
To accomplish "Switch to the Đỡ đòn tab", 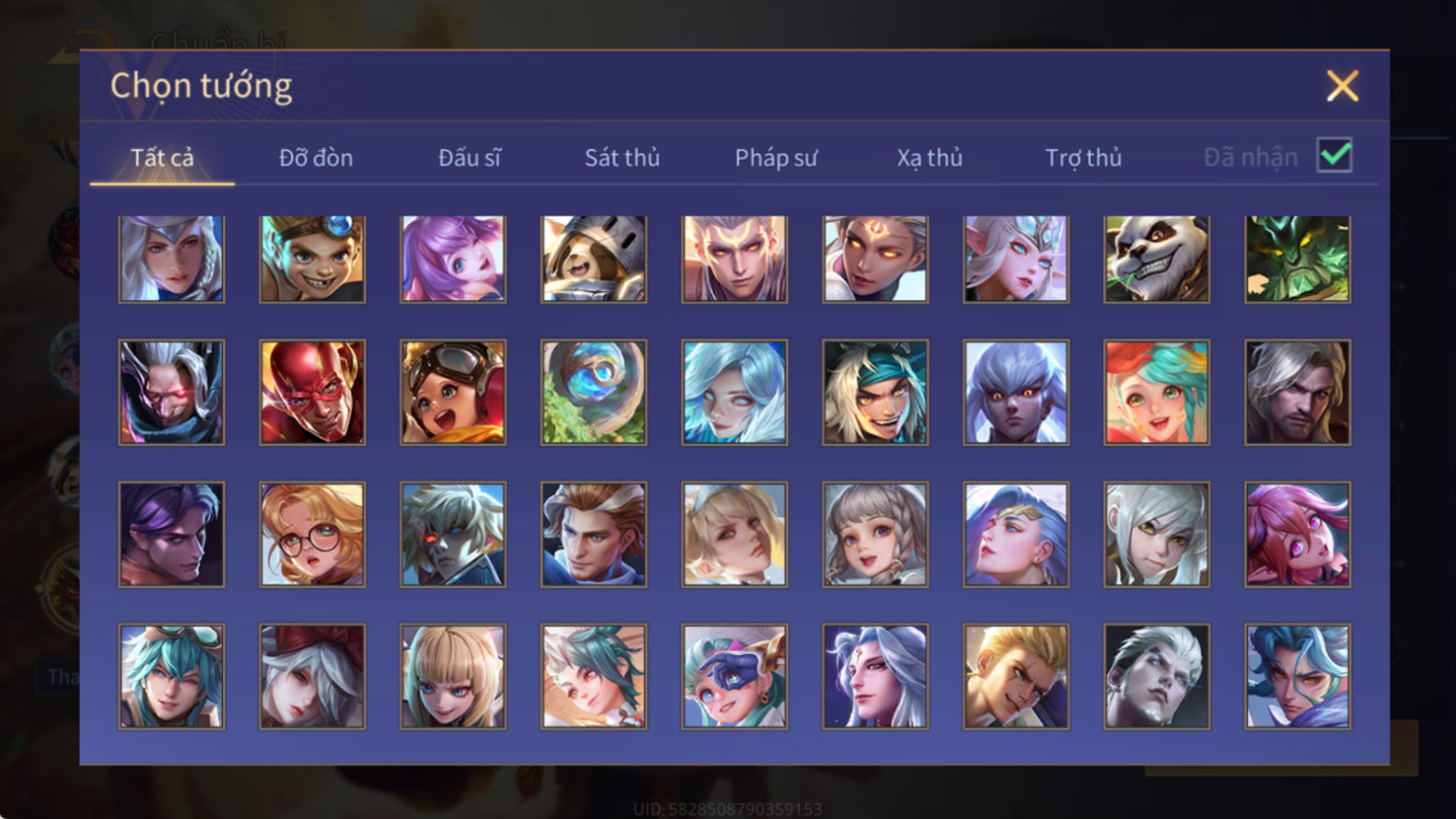I will click(x=316, y=158).
